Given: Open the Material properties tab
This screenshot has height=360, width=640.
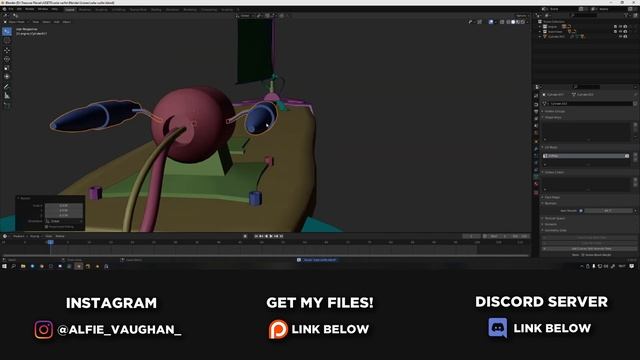Looking at the screenshot, I should (536, 184).
